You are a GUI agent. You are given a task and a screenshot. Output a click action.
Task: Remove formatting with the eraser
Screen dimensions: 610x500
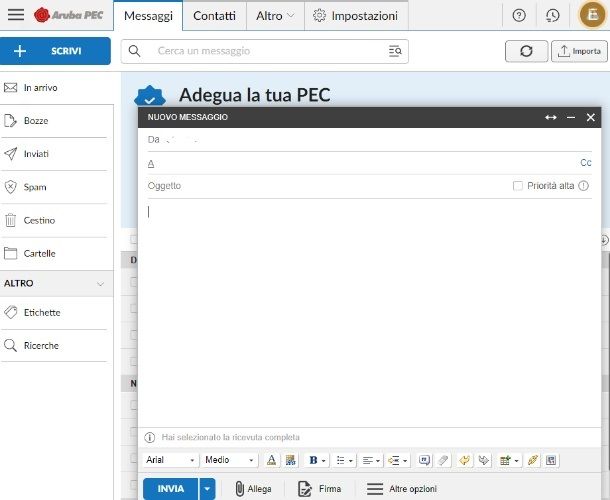pos(443,460)
